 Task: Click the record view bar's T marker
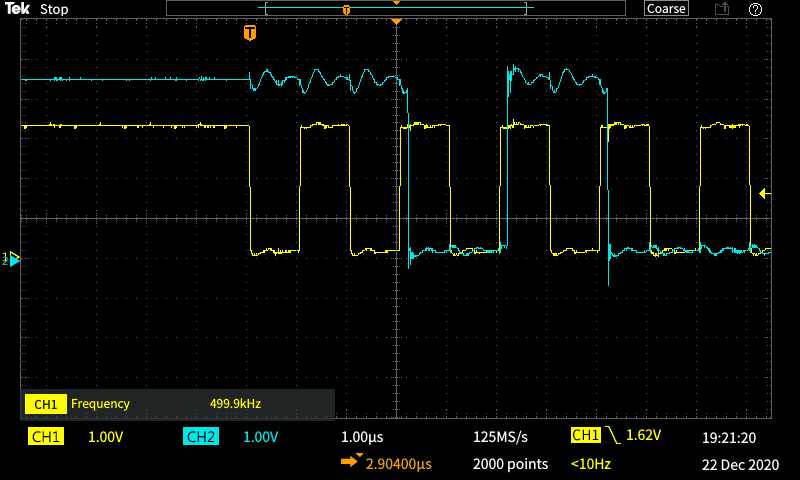click(x=346, y=9)
